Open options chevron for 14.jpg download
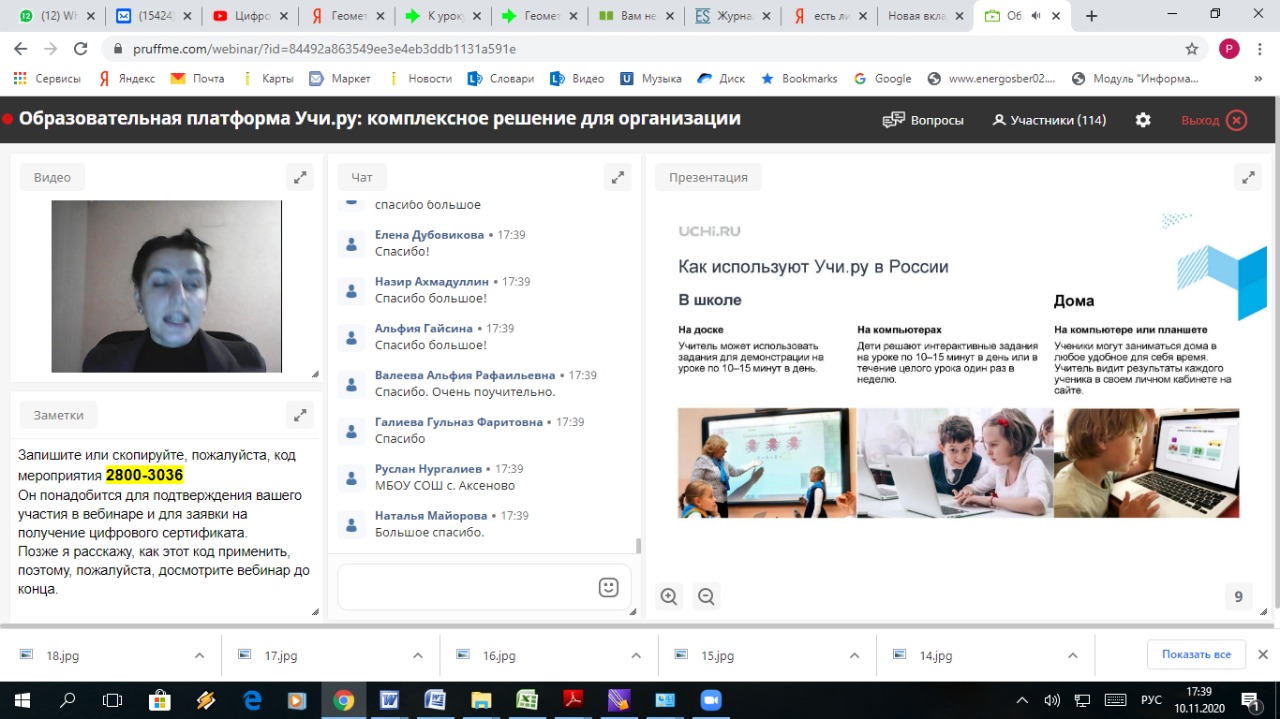Image resolution: width=1280 pixels, height=719 pixels. tap(1072, 656)
